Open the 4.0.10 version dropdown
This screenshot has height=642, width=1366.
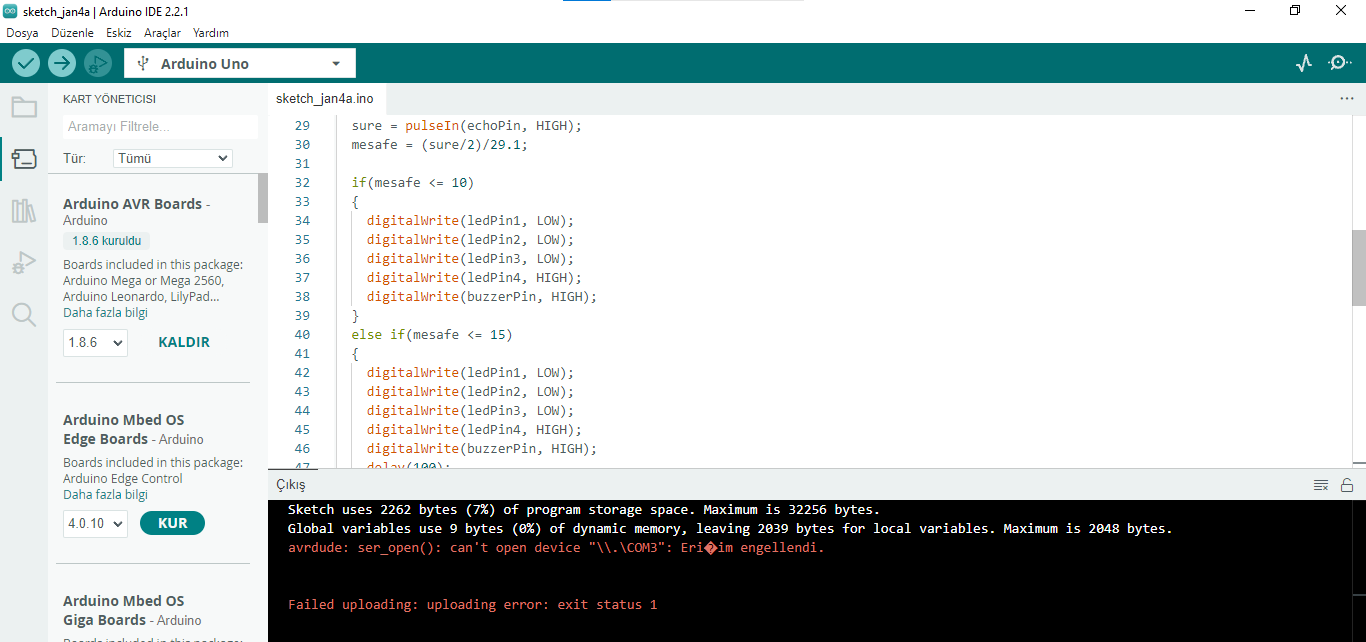coord(96,523)
